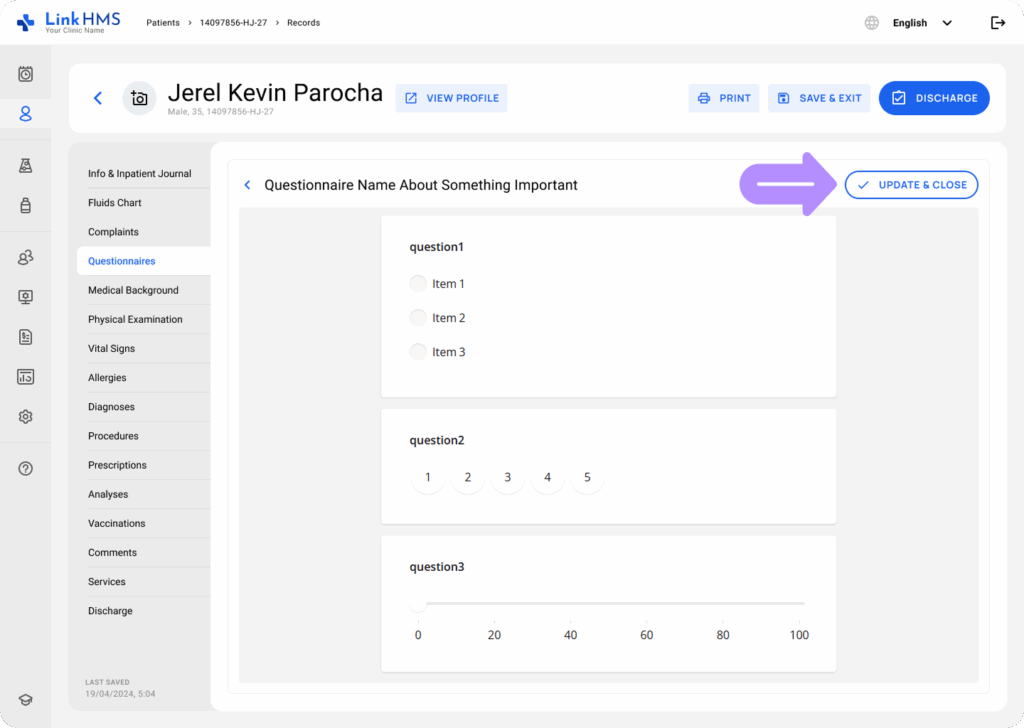The image size is (1024, 728).
Task: Open the Patients icon in sidebar
Action: click(26, 114)
